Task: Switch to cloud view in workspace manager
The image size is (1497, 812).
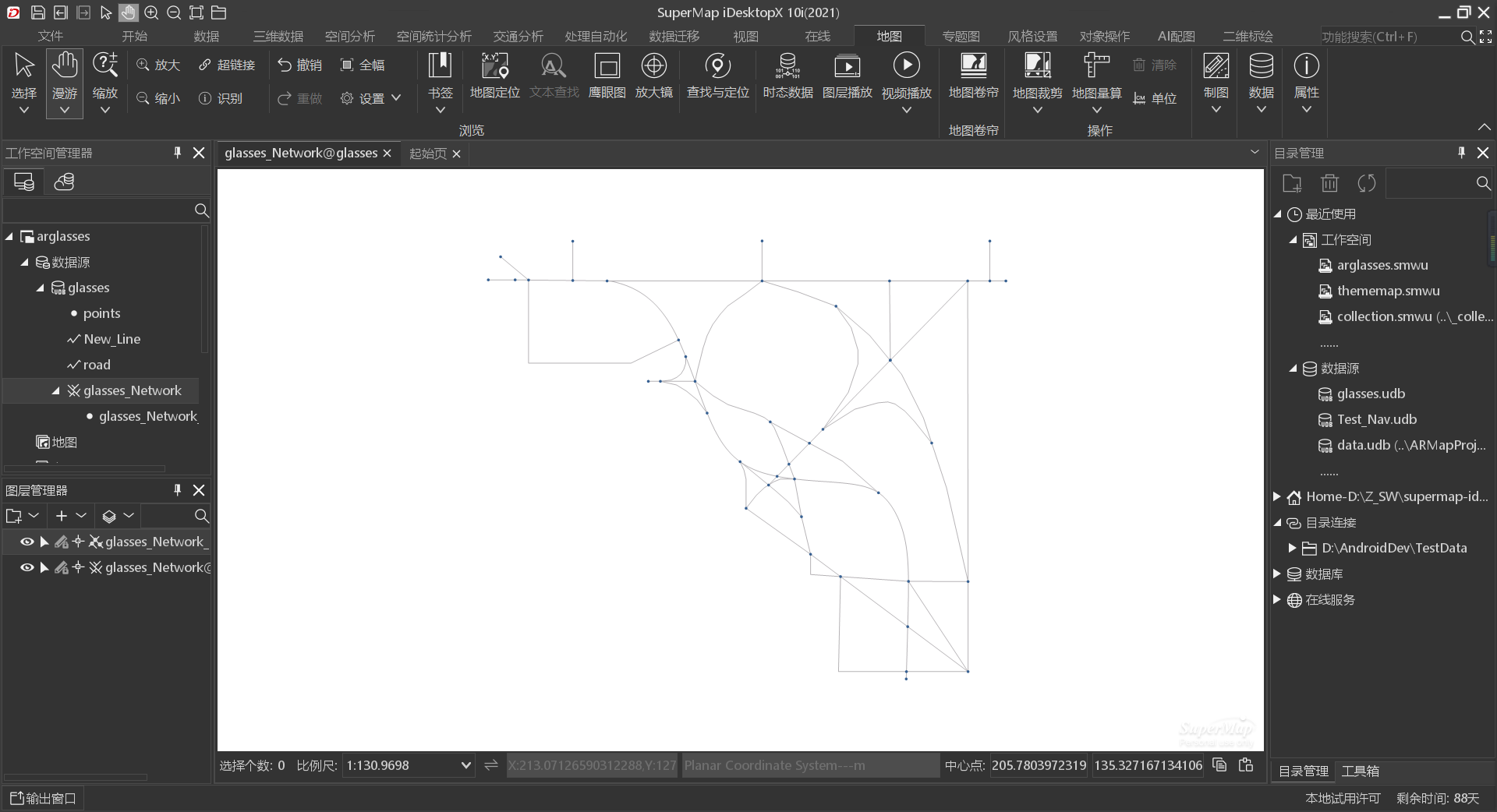Action: [x=64, y=182]
